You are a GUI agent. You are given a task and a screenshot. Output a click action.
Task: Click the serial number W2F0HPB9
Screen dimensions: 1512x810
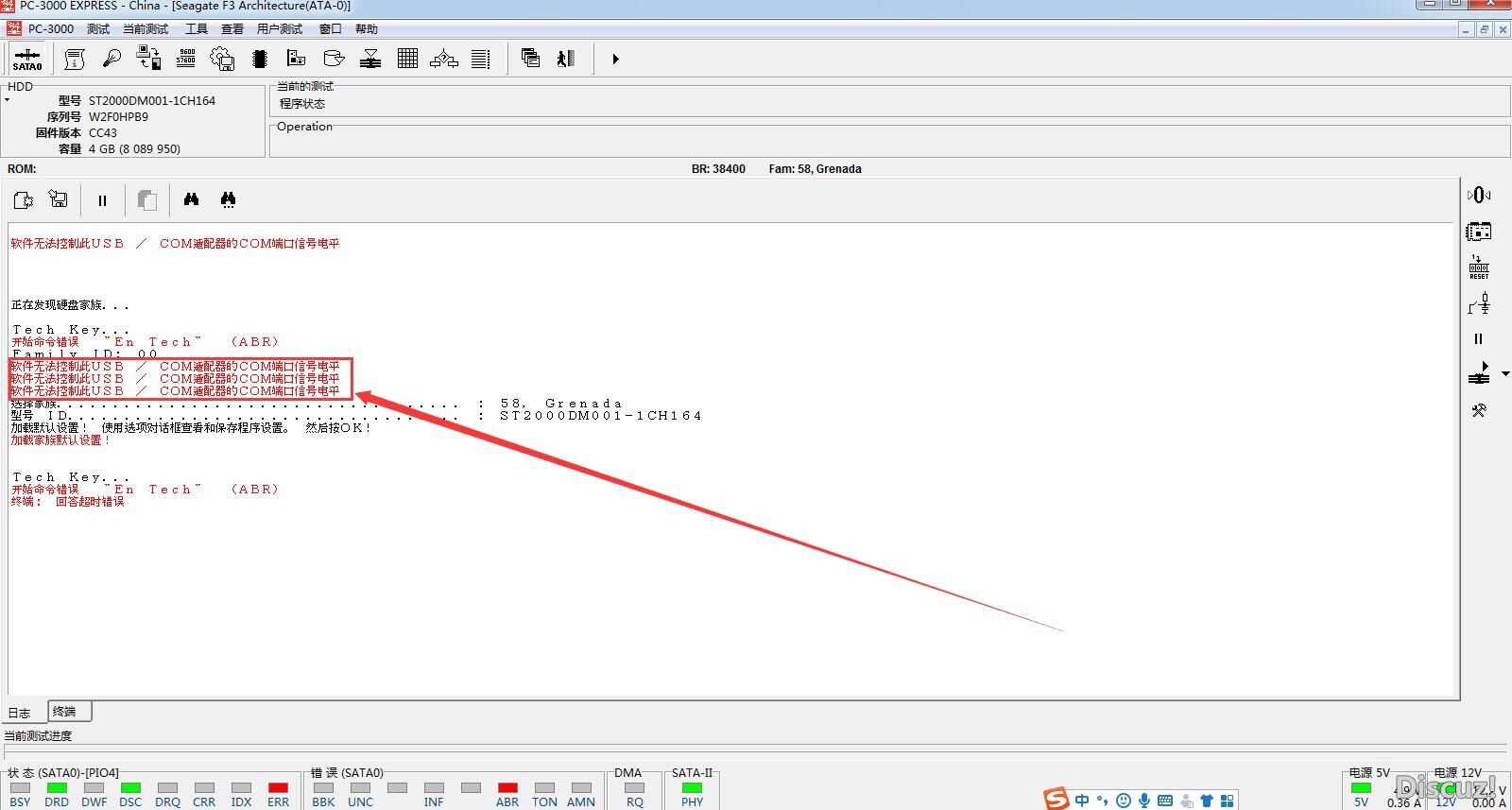[x=118, y=117]
